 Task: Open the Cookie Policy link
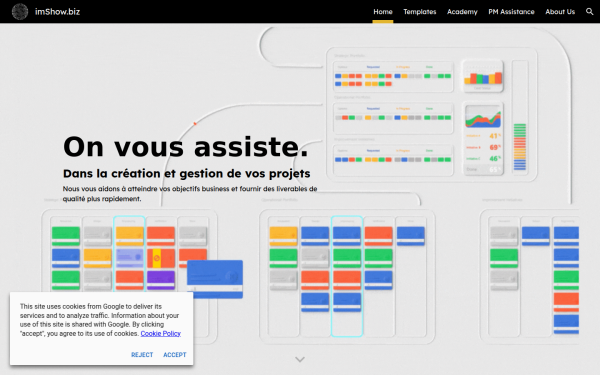click(161, 333)
